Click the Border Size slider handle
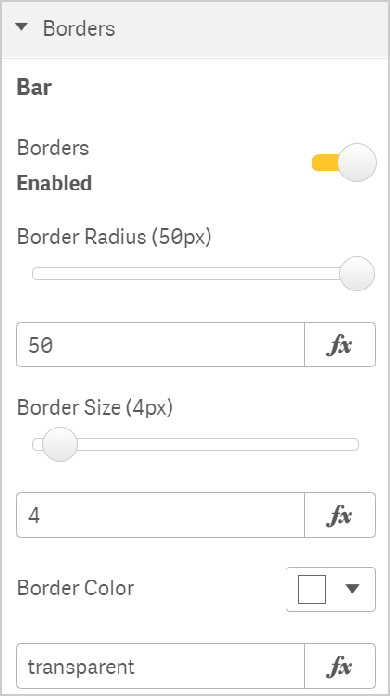The image size is (390, 696). [x=59, y=444]
